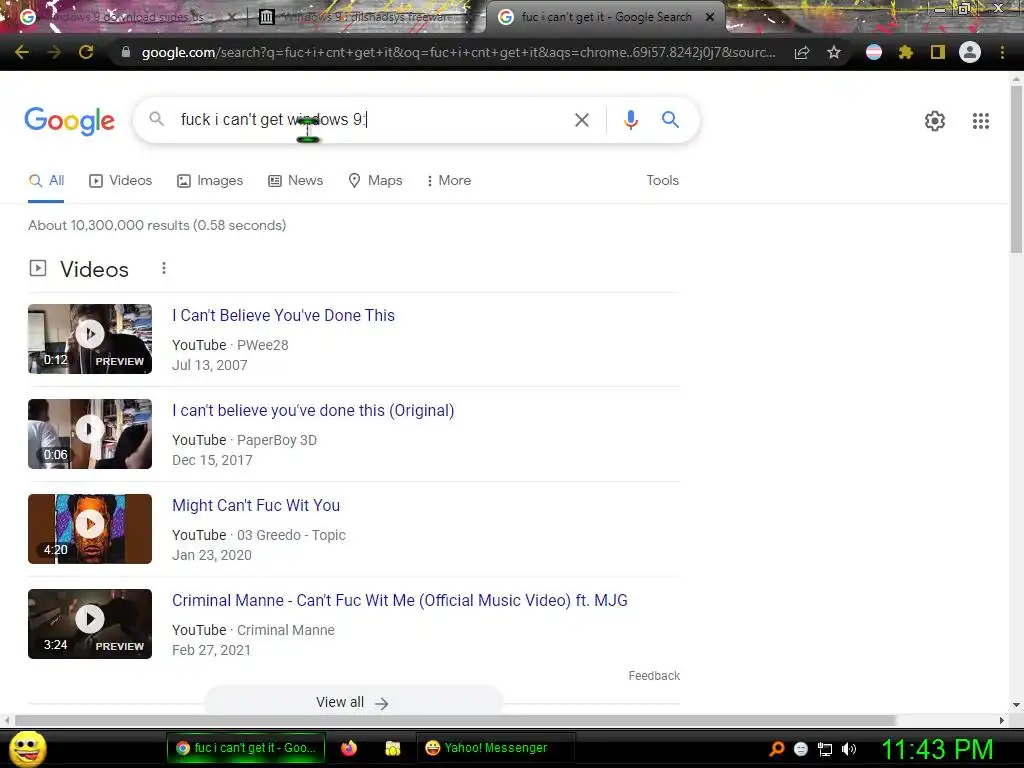Play the 0:12 PWee28 video thumbnail
The image size is (1024, 768).
[90, 339]
